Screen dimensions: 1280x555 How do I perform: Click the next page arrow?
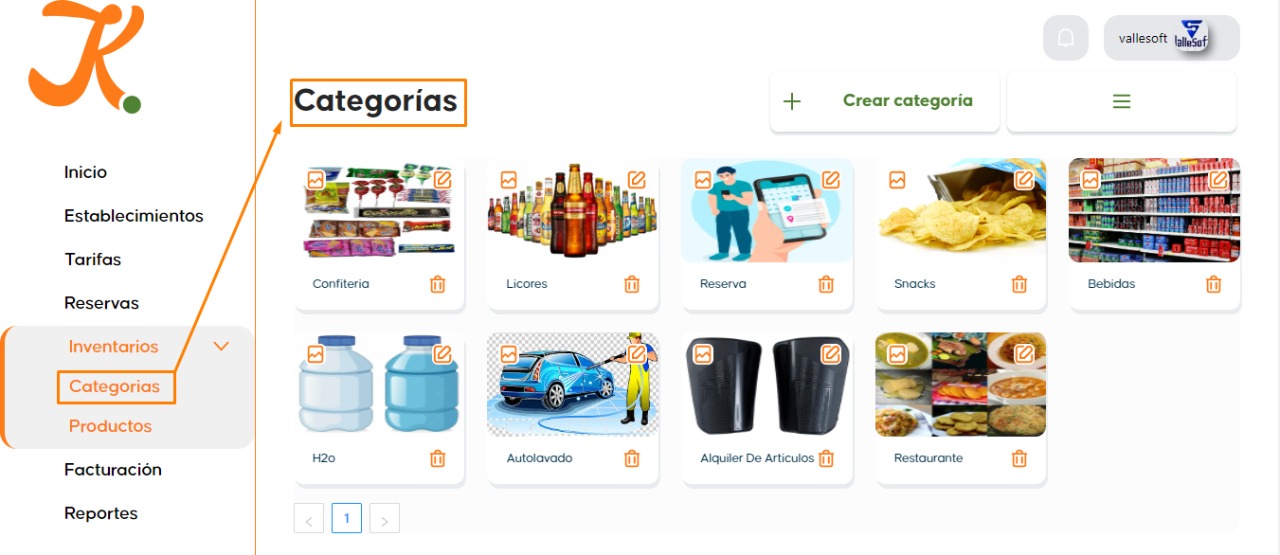pos(385,518)
